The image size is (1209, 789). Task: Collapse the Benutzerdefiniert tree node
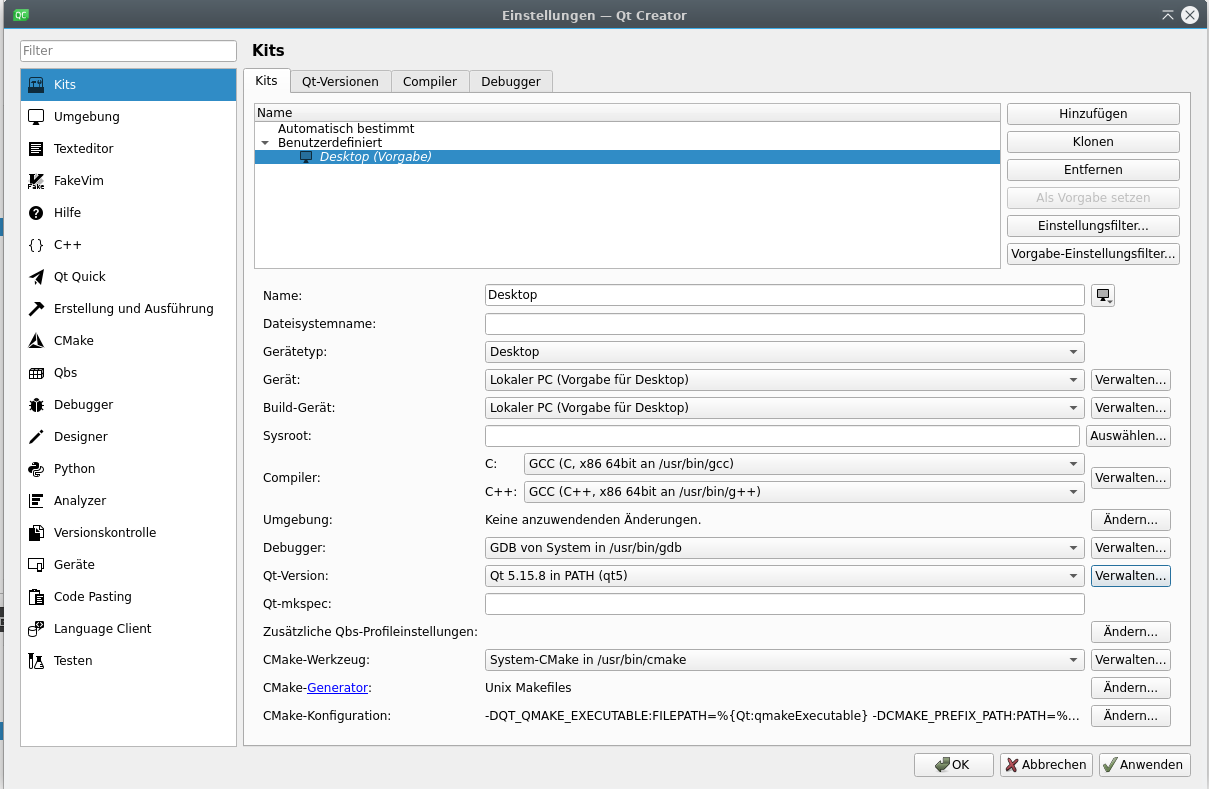265,143
